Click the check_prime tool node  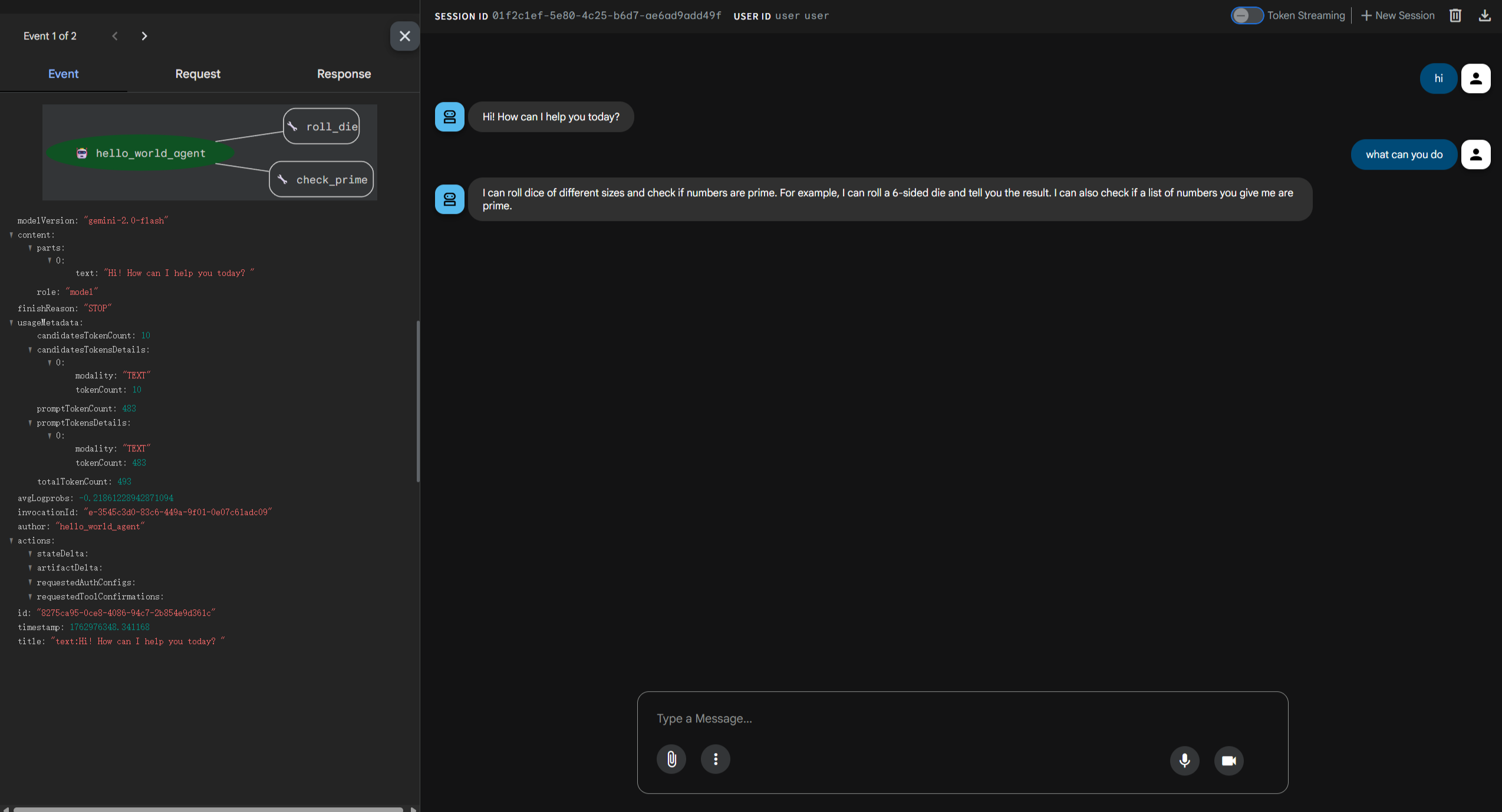pos(321,180)
